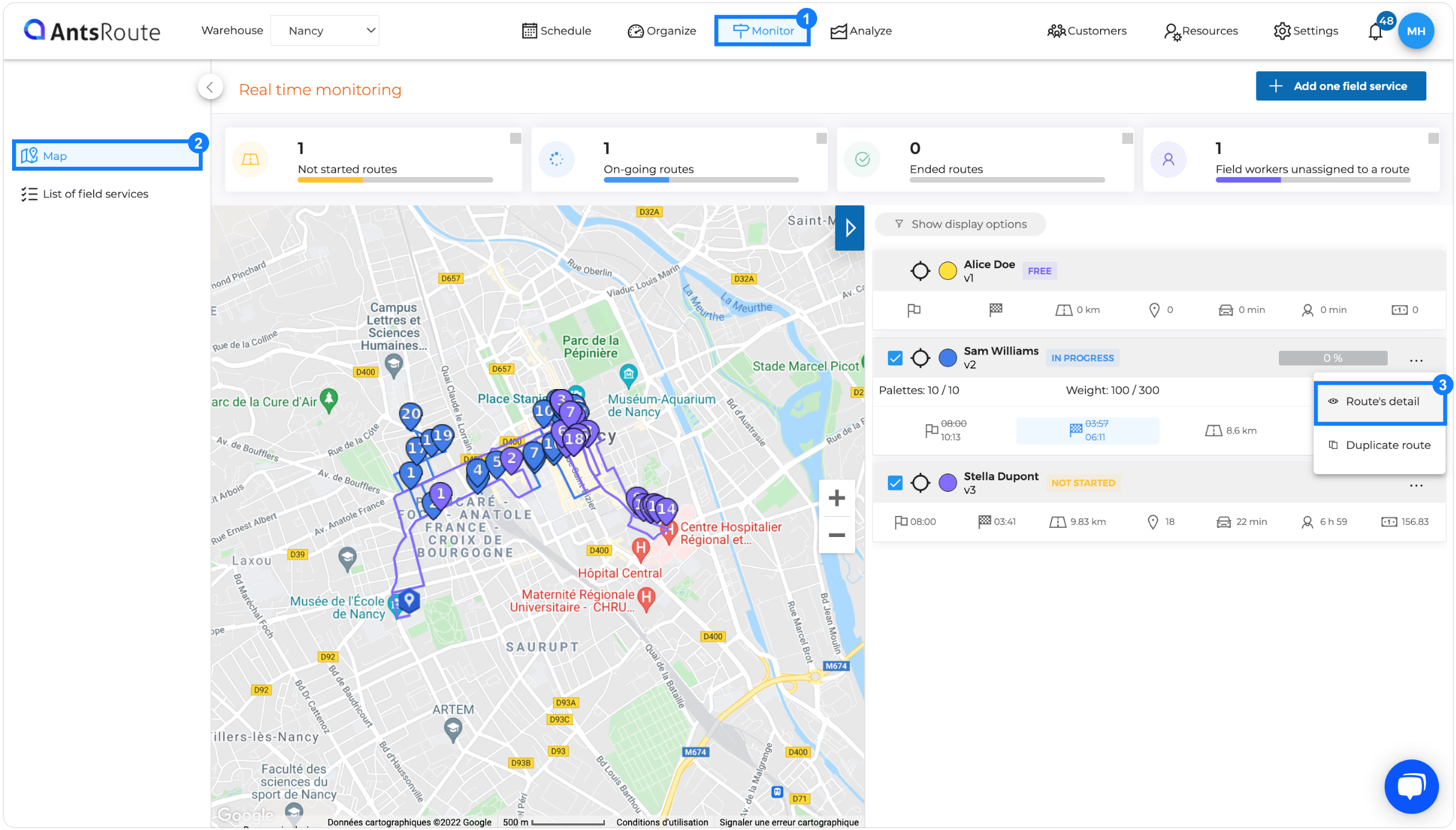Viewport: 1456px width, 830px height.
Task: Click the depot marker near Musée de l'École
Action: point(409,601)
